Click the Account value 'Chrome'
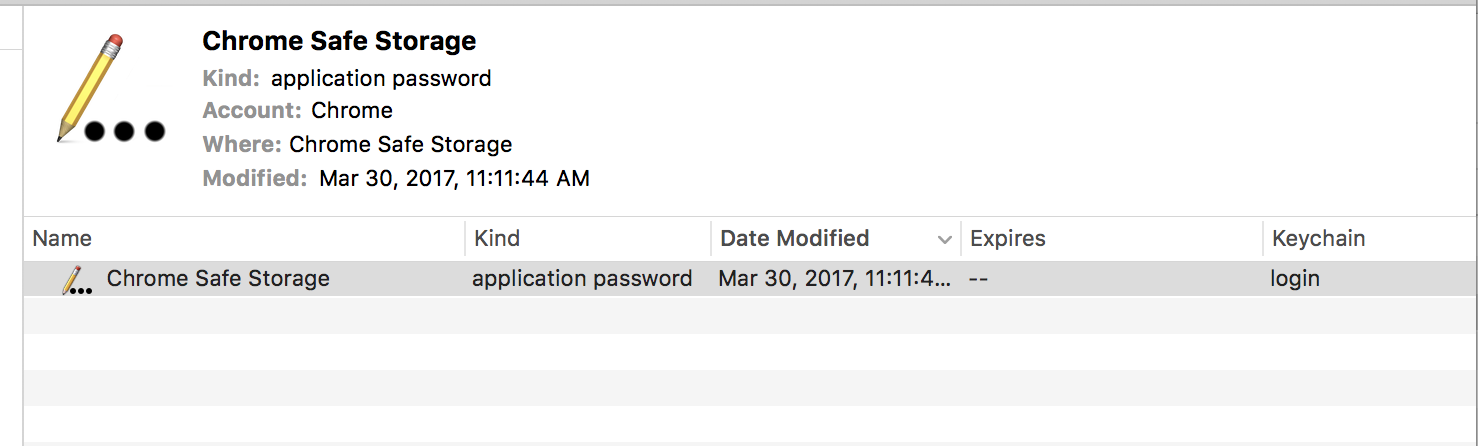This screenshot has height=446, width=1478. (352, 110)
